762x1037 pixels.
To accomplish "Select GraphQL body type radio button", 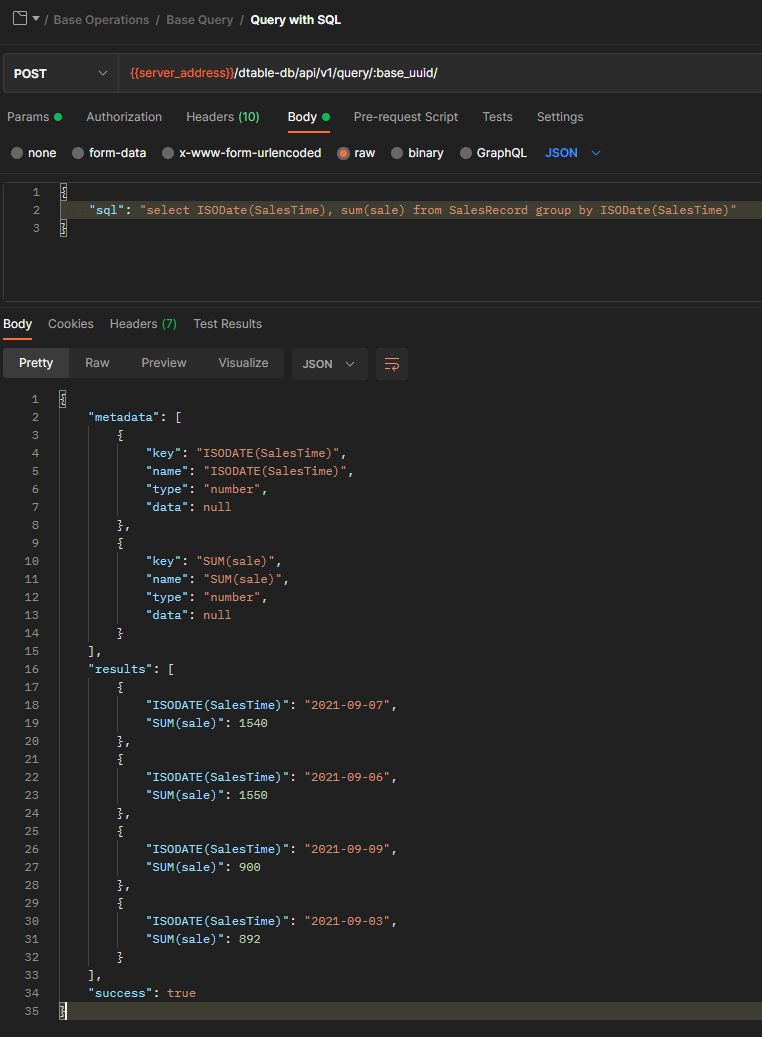I will (466, 153).
